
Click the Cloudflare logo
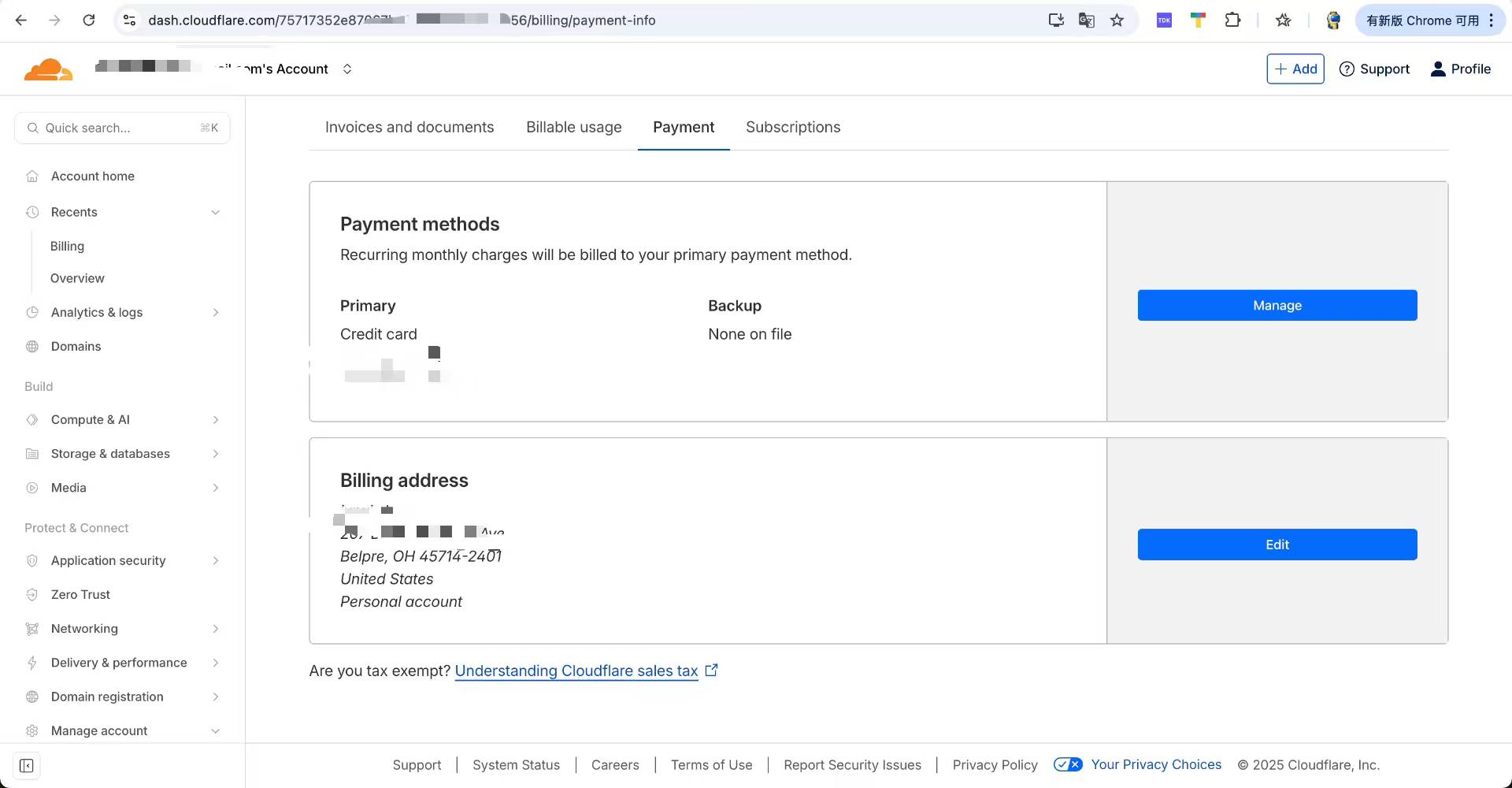point(49,69)
